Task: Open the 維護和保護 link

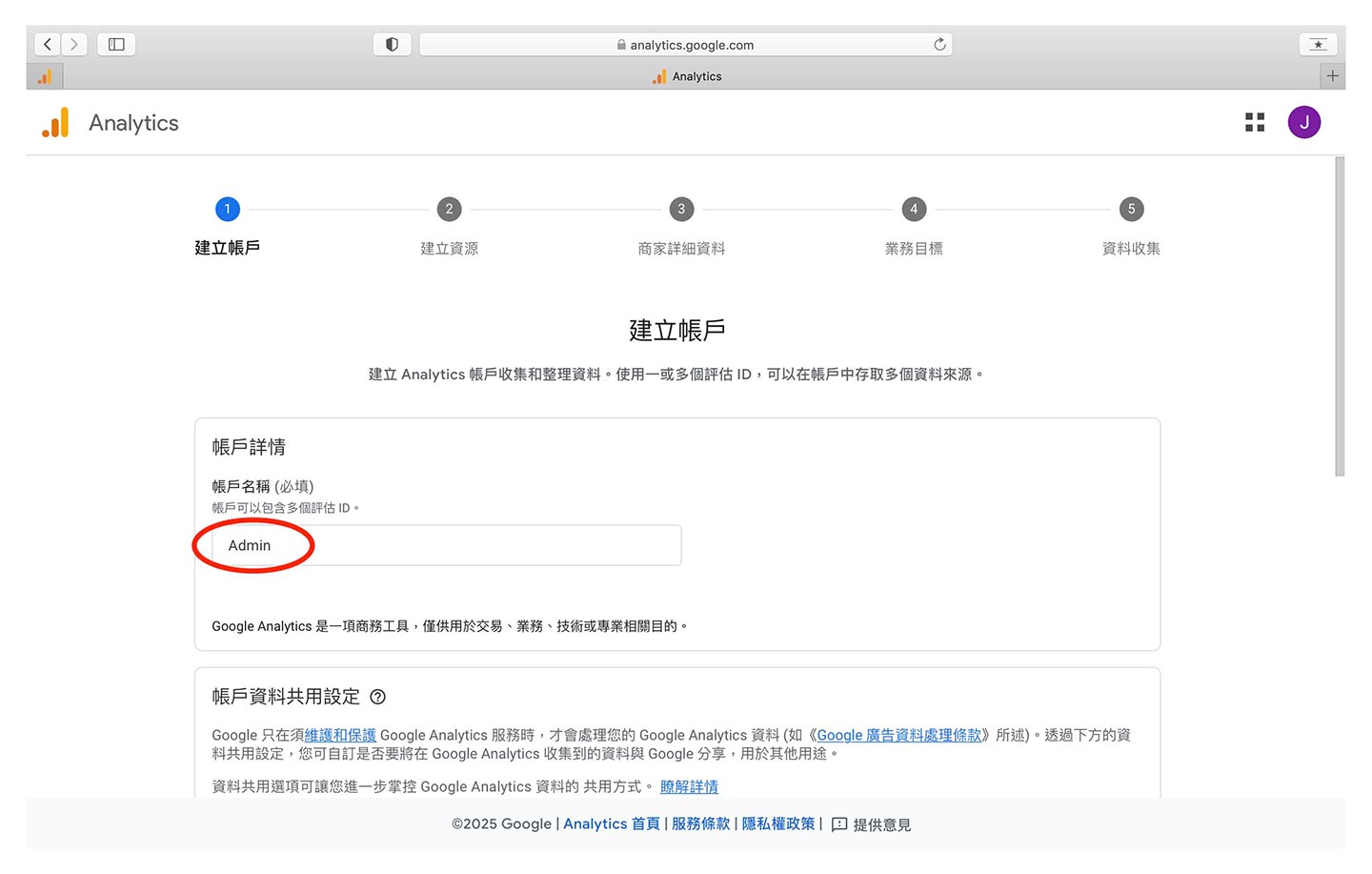Action: click(340, 735)
